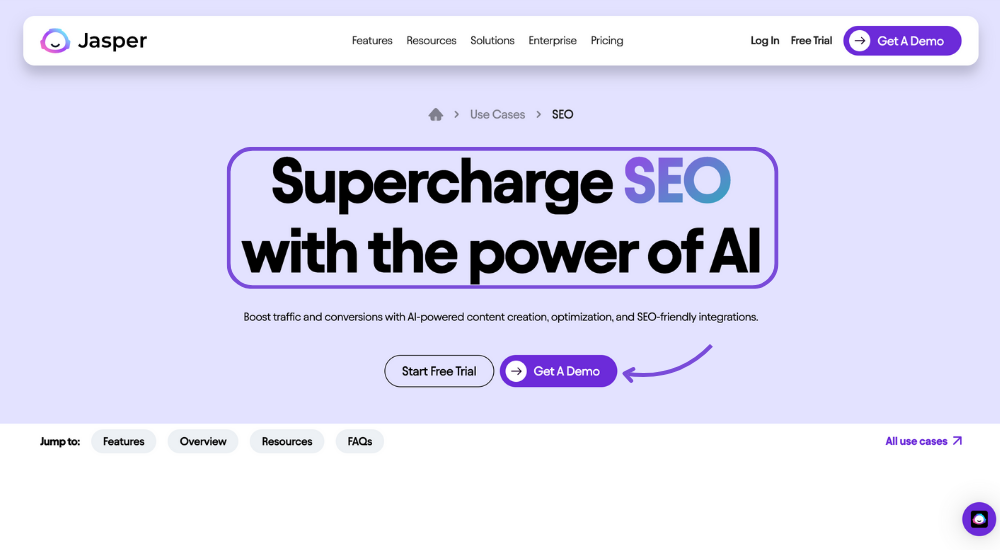Screen dimensions: 1000x550
Task: Click the arrow circle in header Get A Demo
Action: point(860,41)
